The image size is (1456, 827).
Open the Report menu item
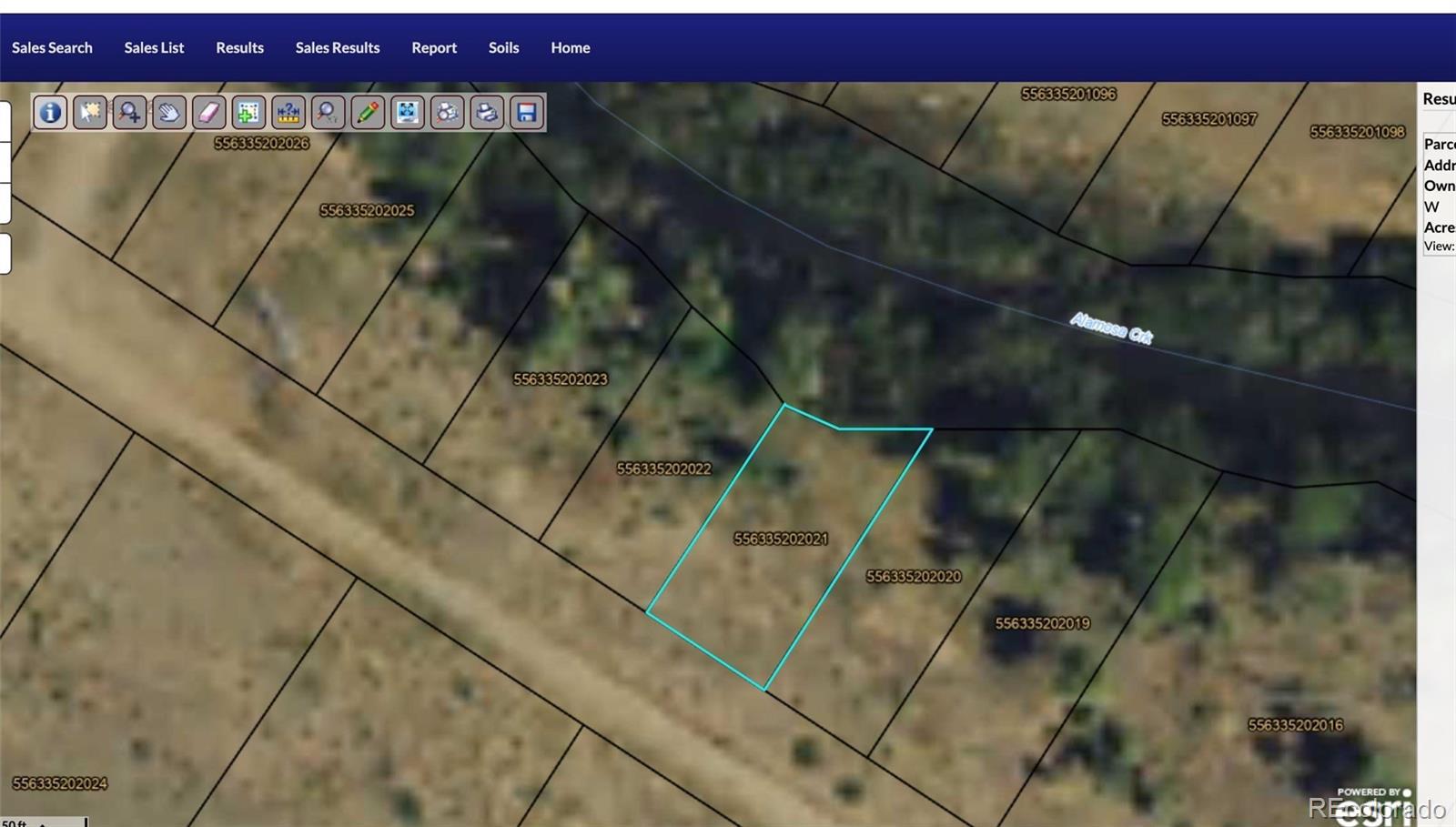click(434, 47)
